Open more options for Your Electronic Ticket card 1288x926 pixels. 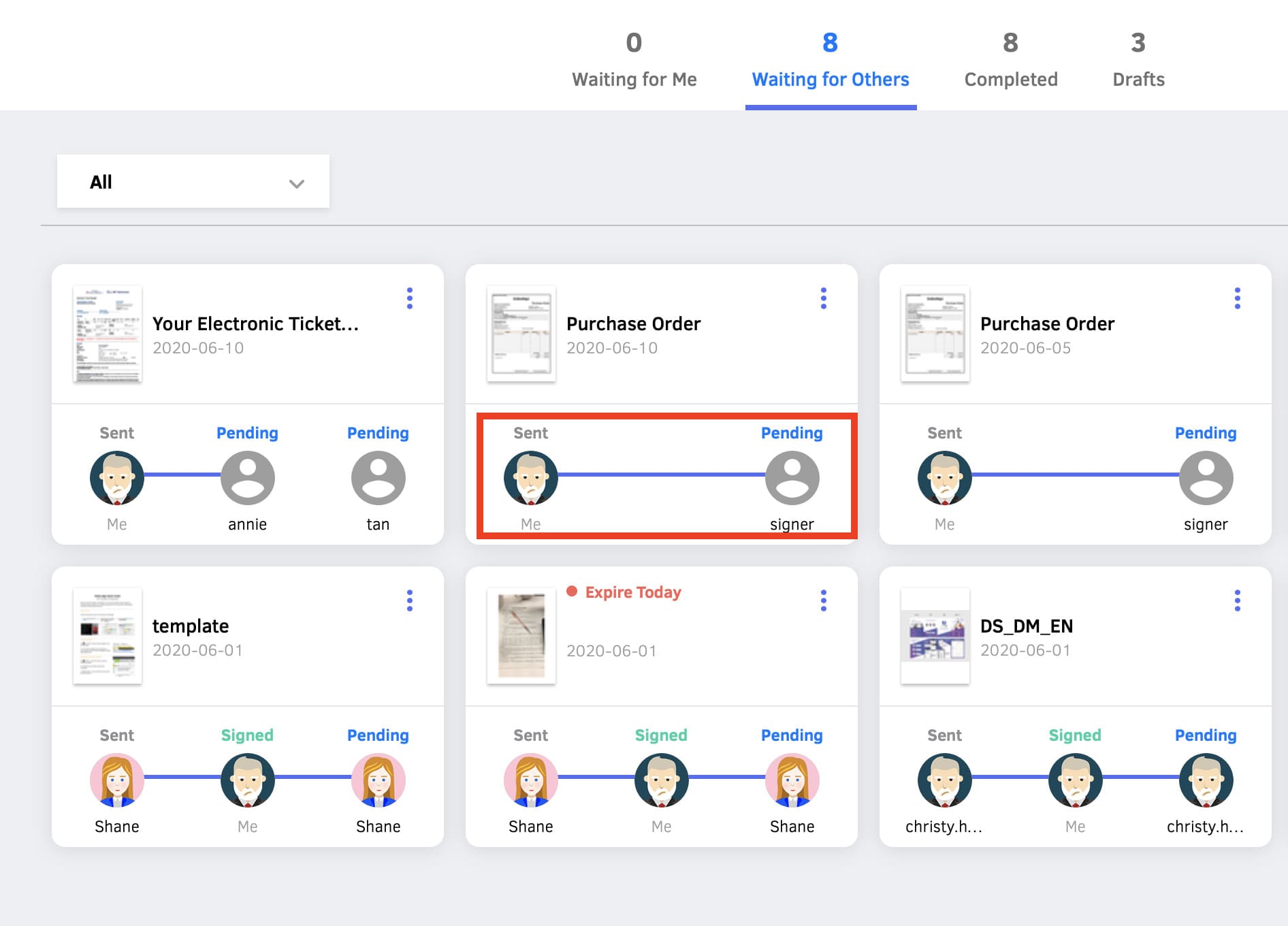point(409,298)
